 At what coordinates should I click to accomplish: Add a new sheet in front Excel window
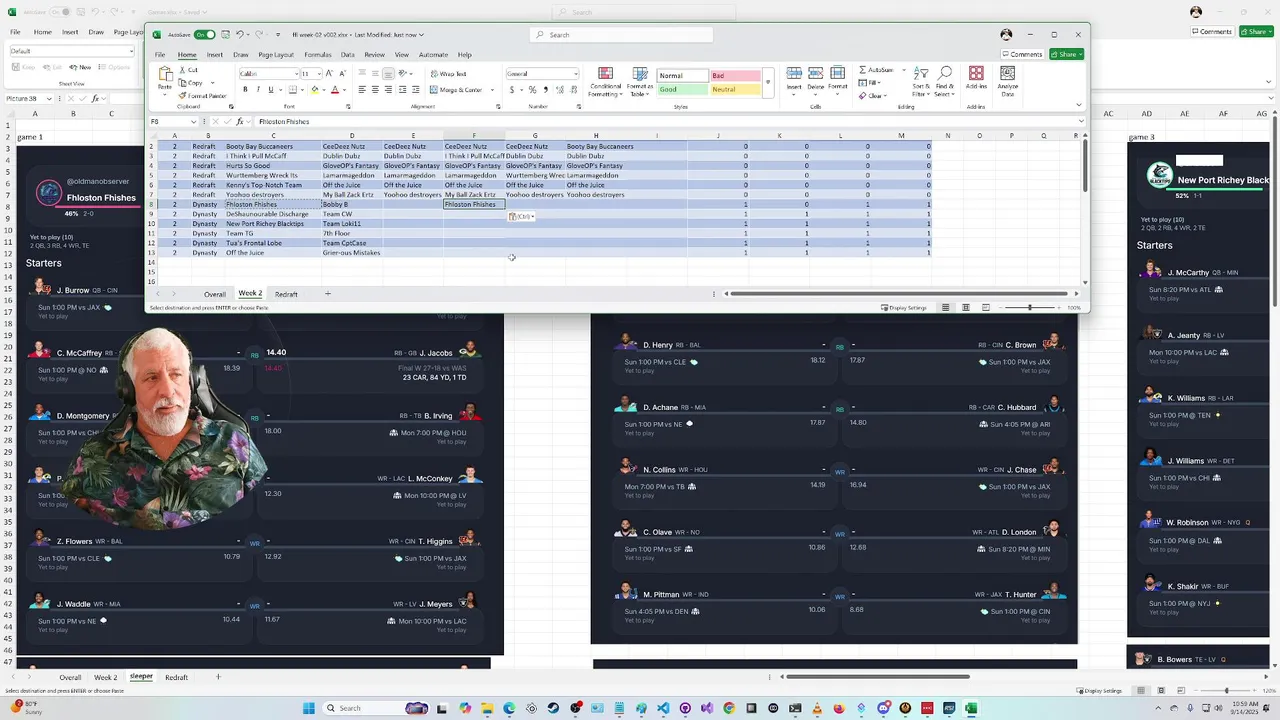click(x=327, y=294)
